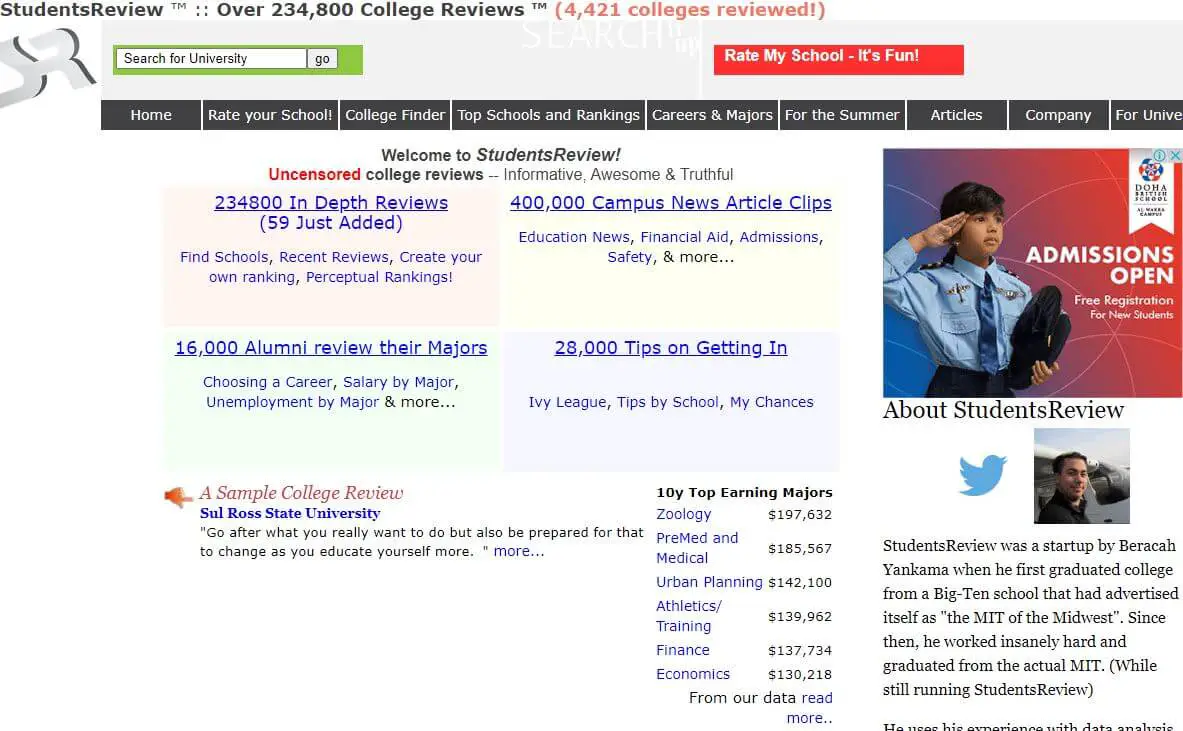Open Tips by School link
The image size is (1183, 731).
pos(668,402)
